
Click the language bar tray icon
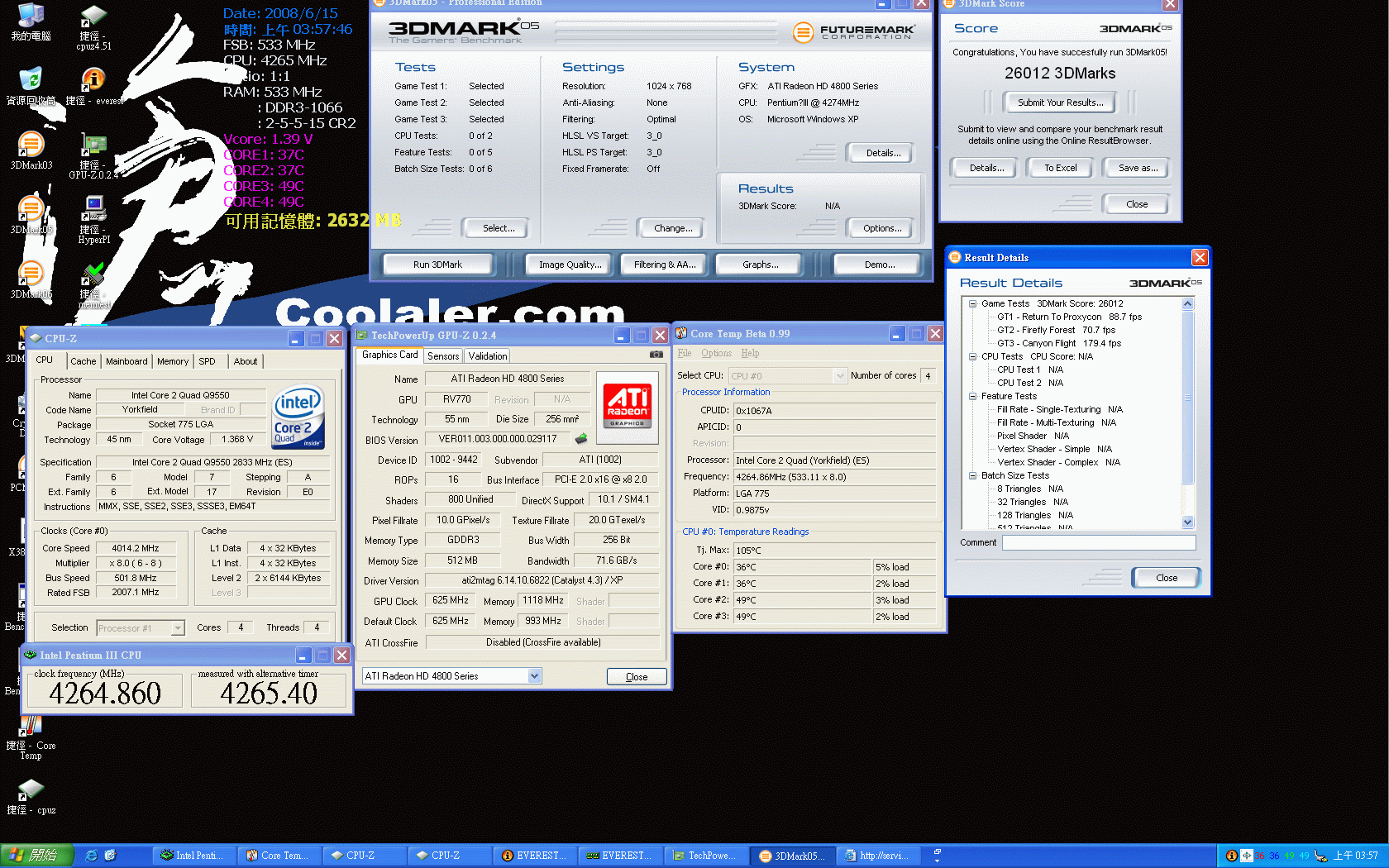coord(1246,856)
